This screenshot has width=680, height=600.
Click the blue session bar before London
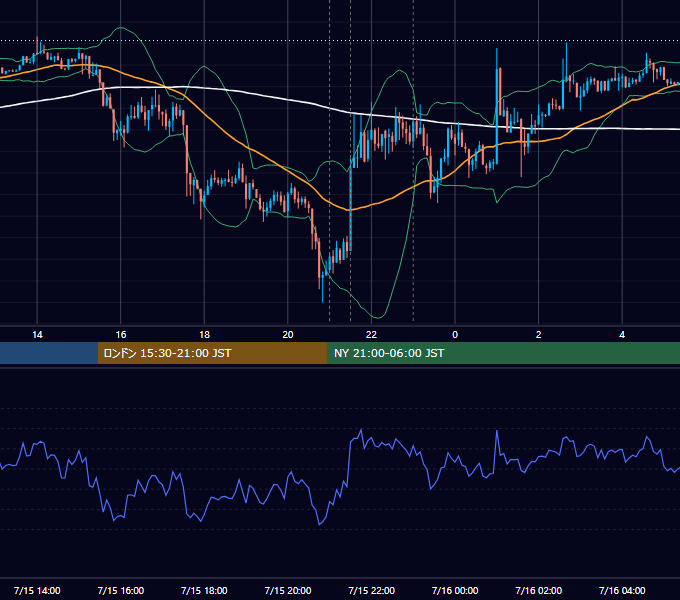[x=49, y=353]
